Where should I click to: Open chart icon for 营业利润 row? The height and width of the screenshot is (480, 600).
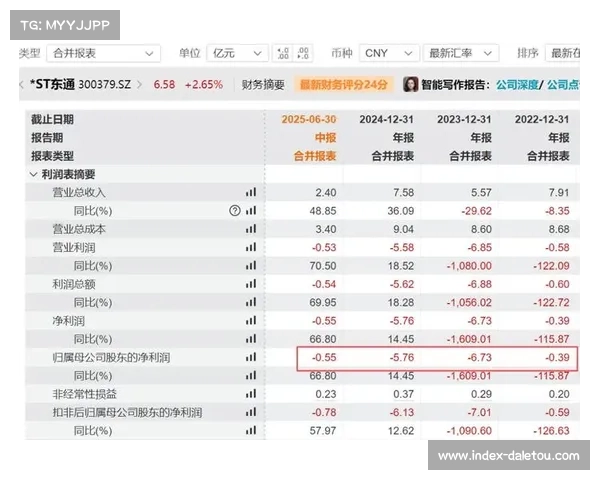(251, 247)
